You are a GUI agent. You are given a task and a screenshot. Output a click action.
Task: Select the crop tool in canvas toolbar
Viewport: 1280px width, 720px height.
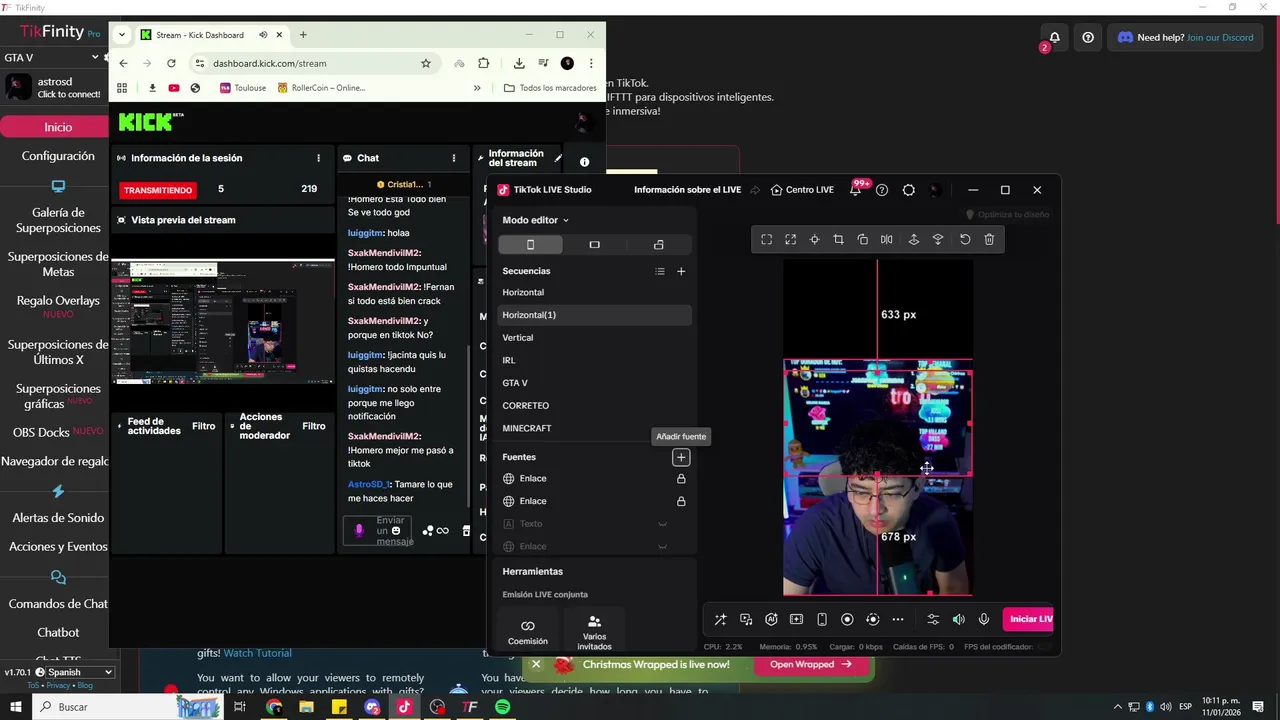(838, 240)
